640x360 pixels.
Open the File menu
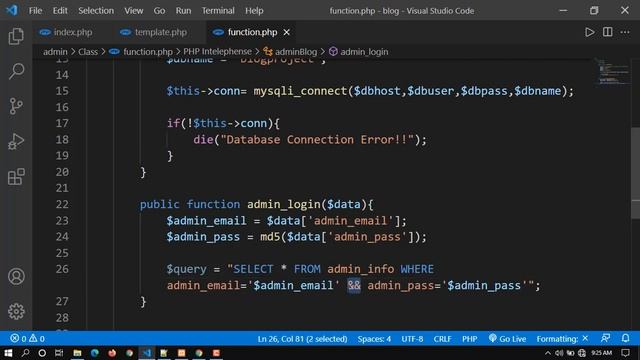click(35, 11)
